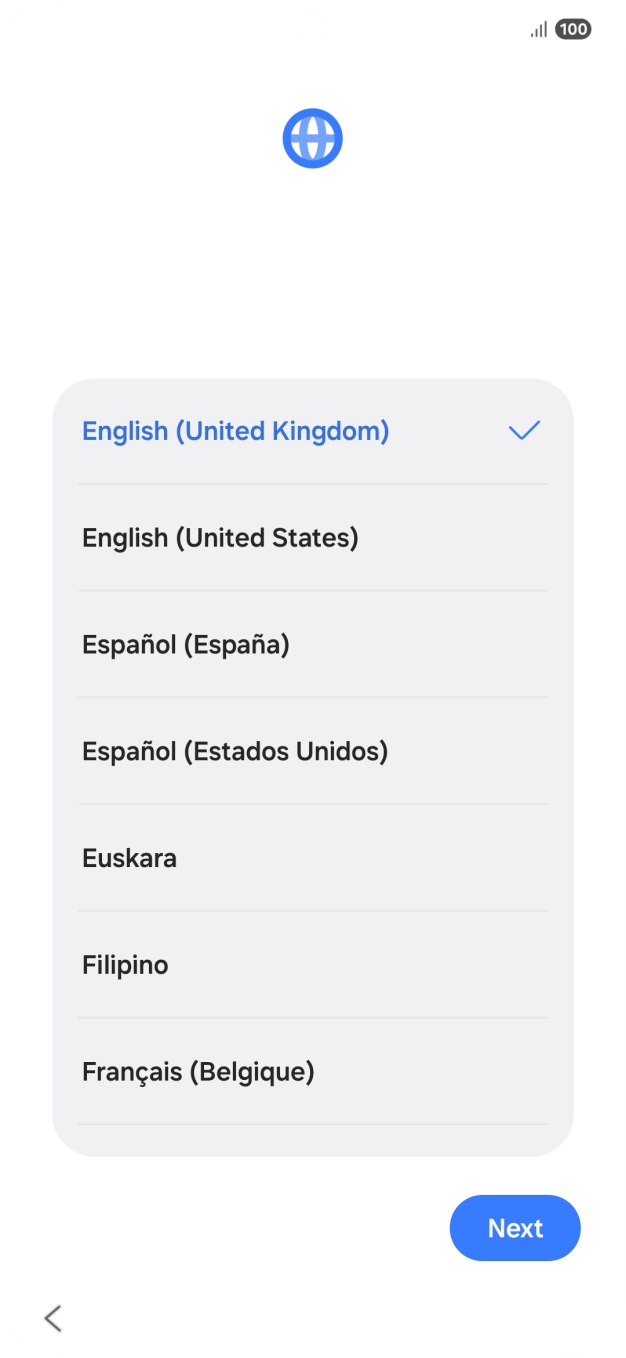Tap the back arrow at bottom left
This screenshot has height=1358, width=626.
point(51,1318)
